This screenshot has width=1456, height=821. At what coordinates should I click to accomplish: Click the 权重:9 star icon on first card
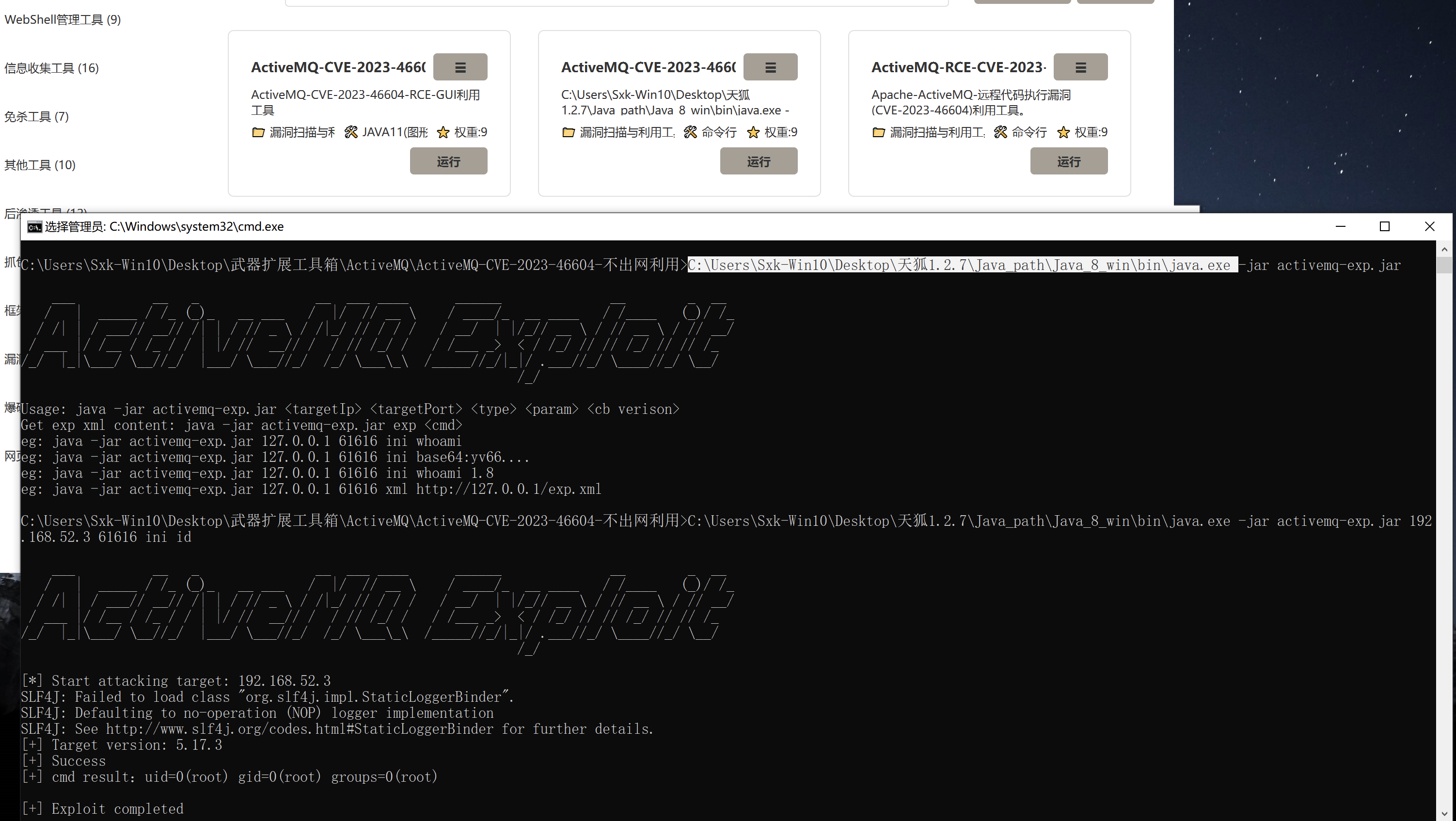[x=443, y=132]
